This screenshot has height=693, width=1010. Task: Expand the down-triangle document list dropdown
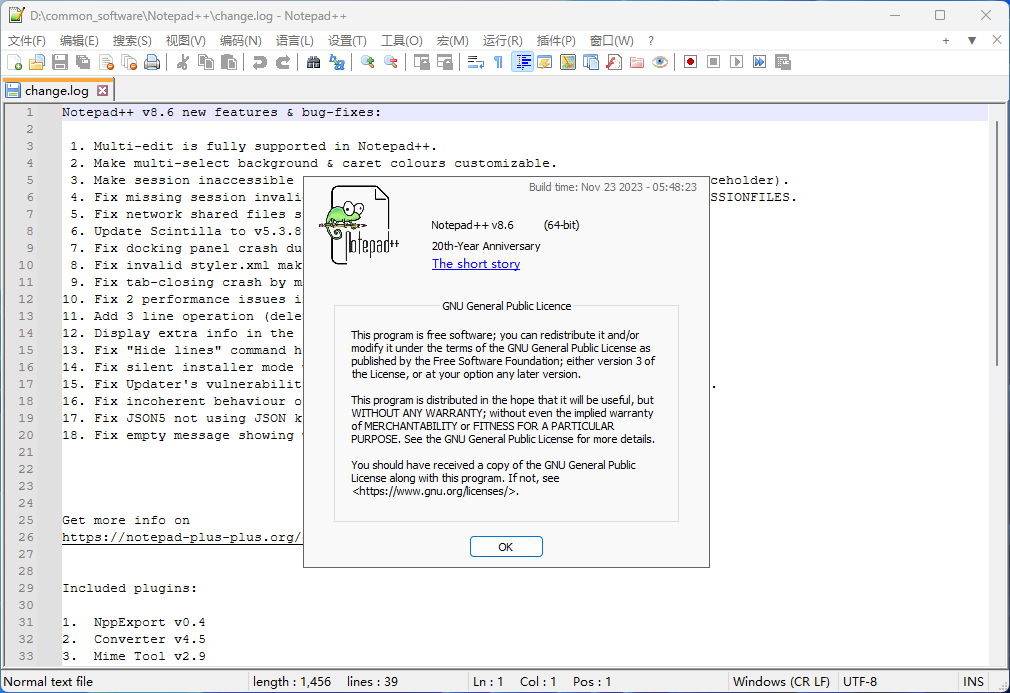coord(971,41)
